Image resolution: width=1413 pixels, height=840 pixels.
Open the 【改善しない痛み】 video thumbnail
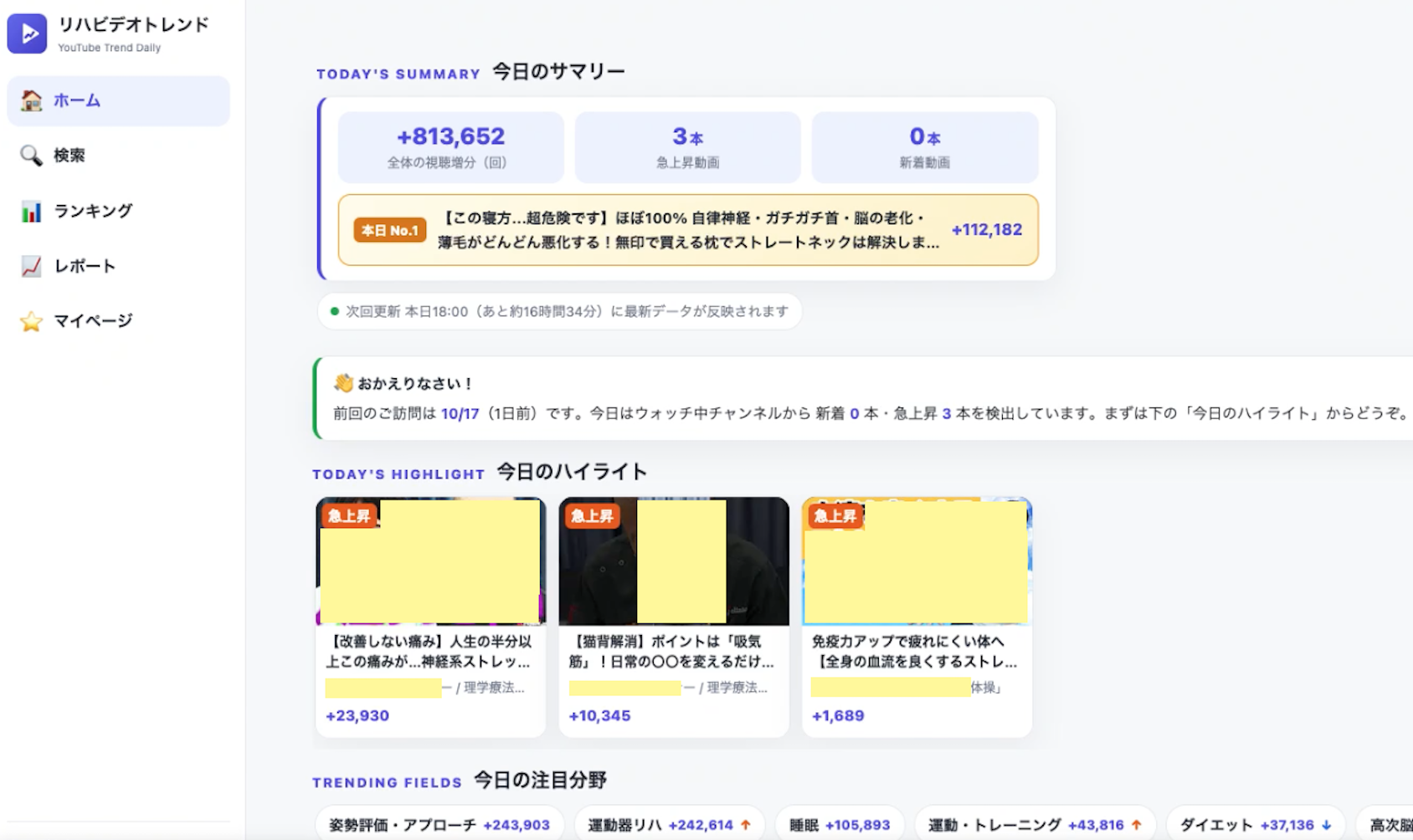click(430, 561)
